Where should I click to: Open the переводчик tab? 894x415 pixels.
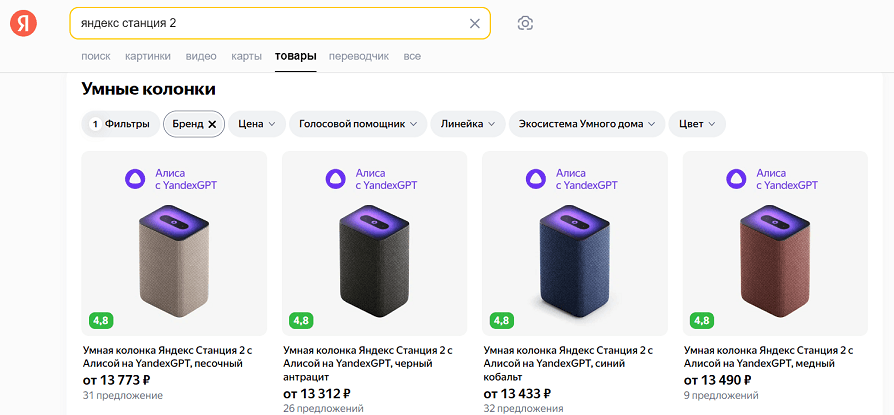click(x=358, y=56)
